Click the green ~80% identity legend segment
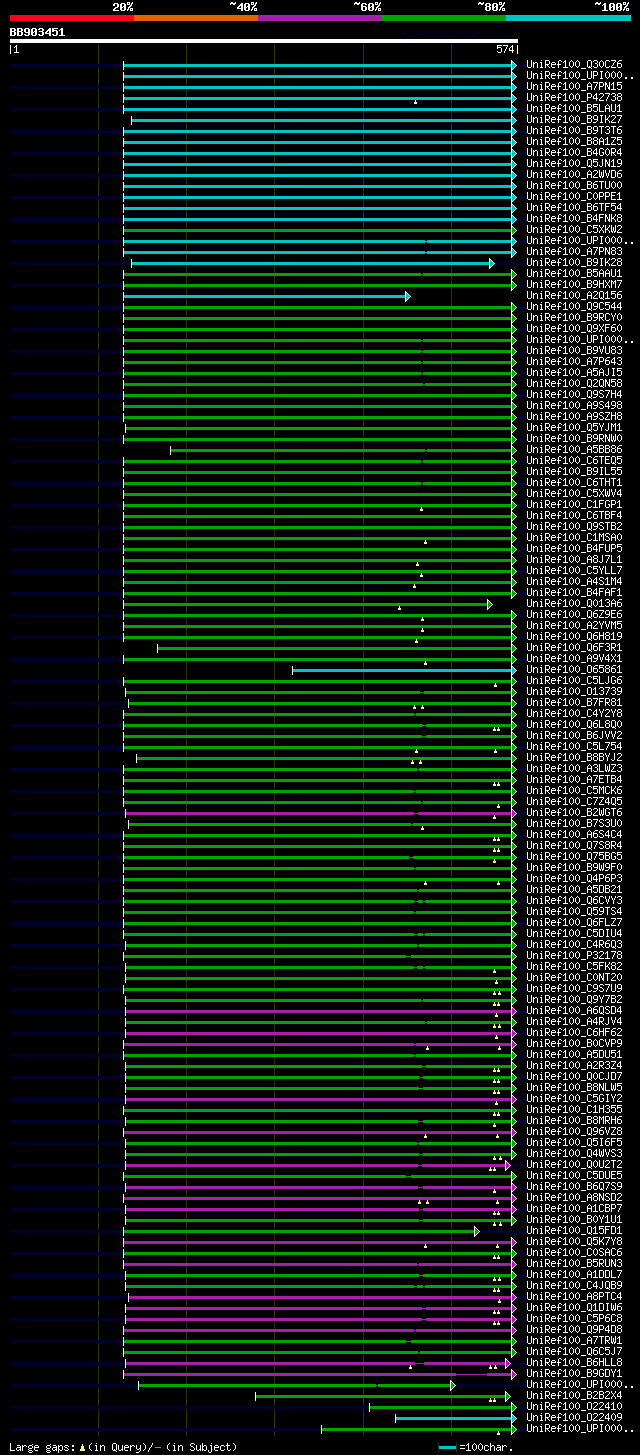The image size is (640, 1455). tap(444, 18)
